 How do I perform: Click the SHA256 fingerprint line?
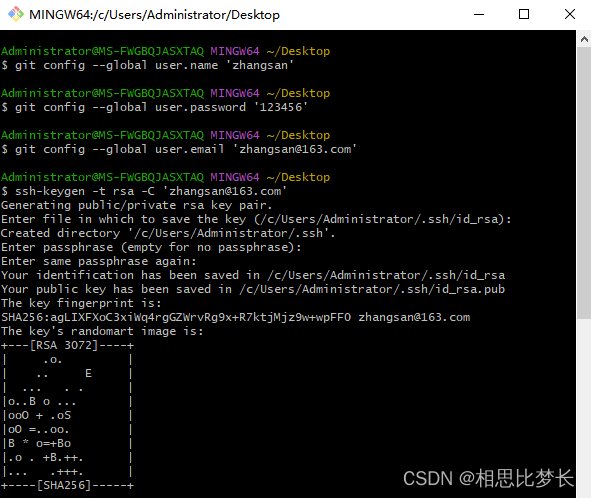pyautogui.click(x=236, y=317)
